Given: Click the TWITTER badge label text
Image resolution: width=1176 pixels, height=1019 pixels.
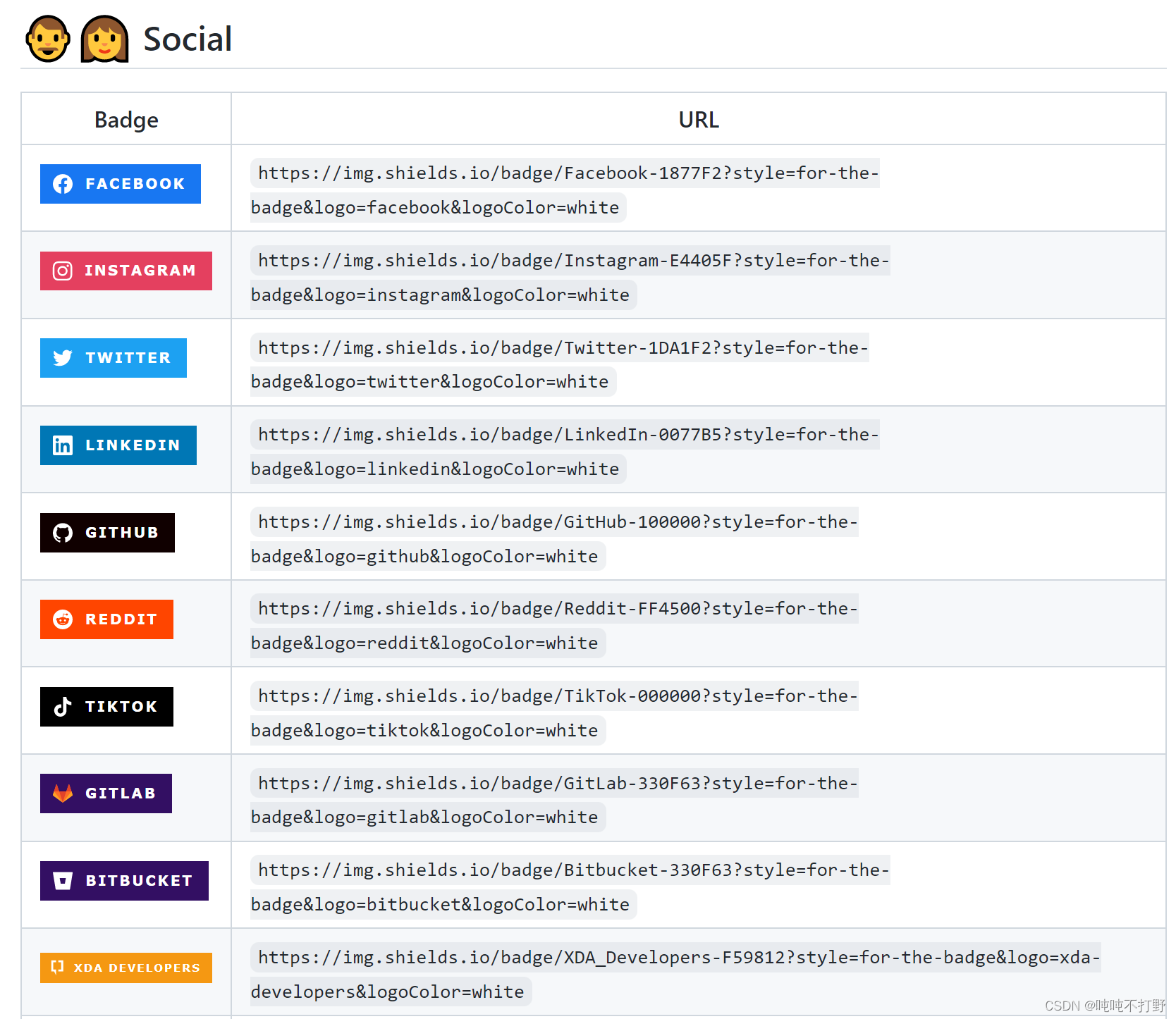Looking at the screenshot, I should [x=128, y=358].
